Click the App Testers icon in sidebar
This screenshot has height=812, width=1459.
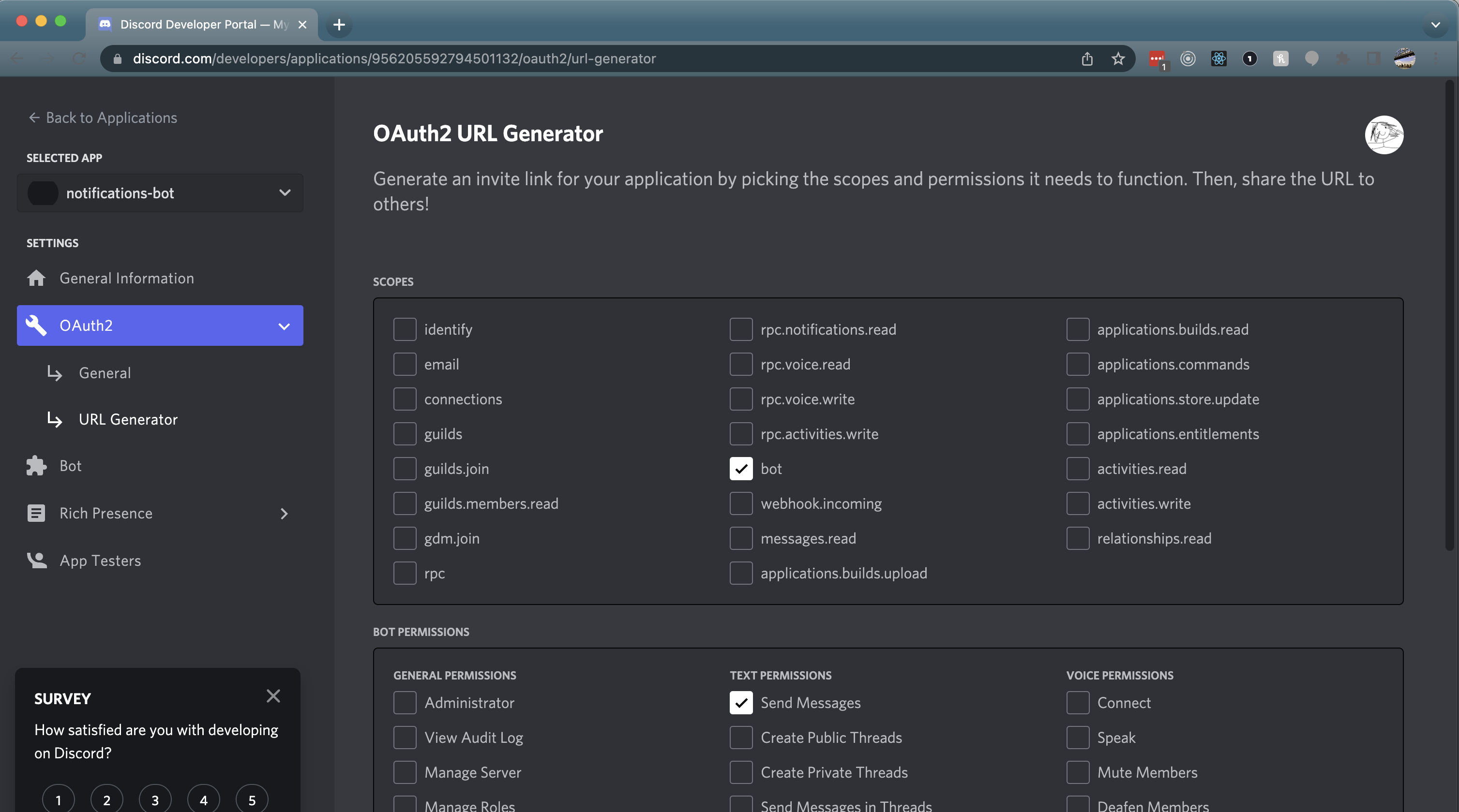point(37,560)
